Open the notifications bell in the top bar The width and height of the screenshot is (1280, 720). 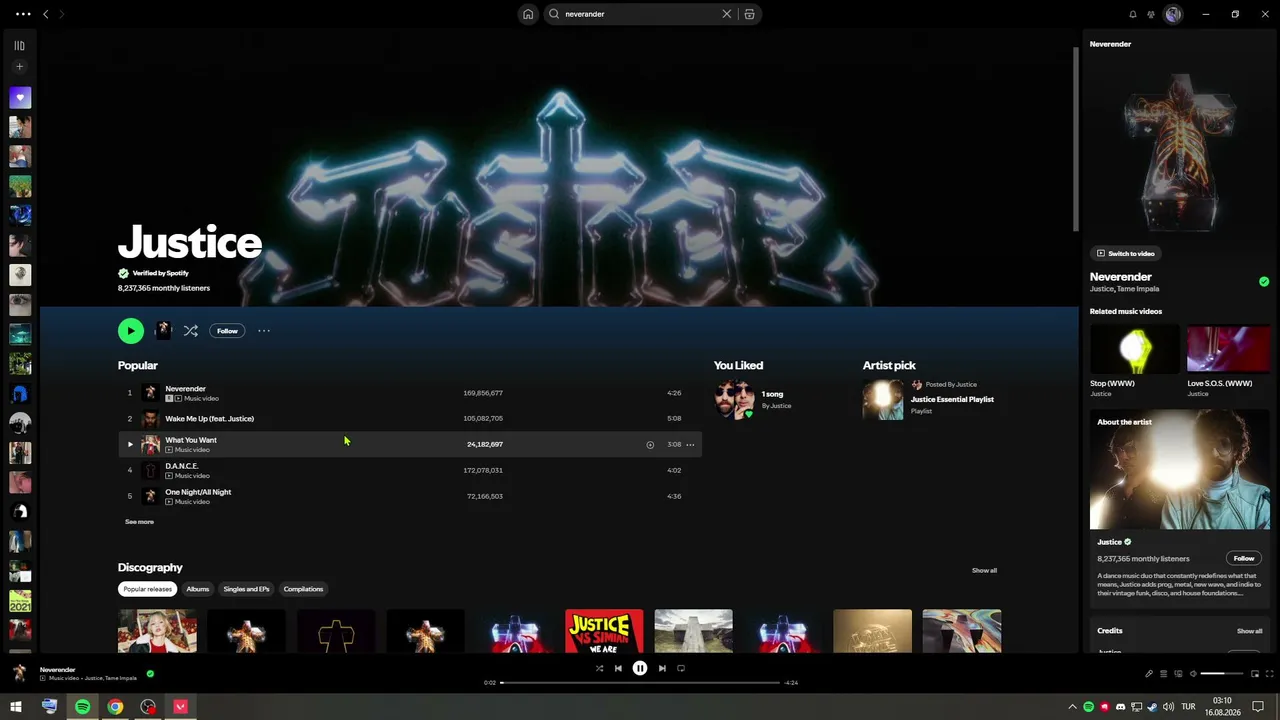pos(1133,14)
